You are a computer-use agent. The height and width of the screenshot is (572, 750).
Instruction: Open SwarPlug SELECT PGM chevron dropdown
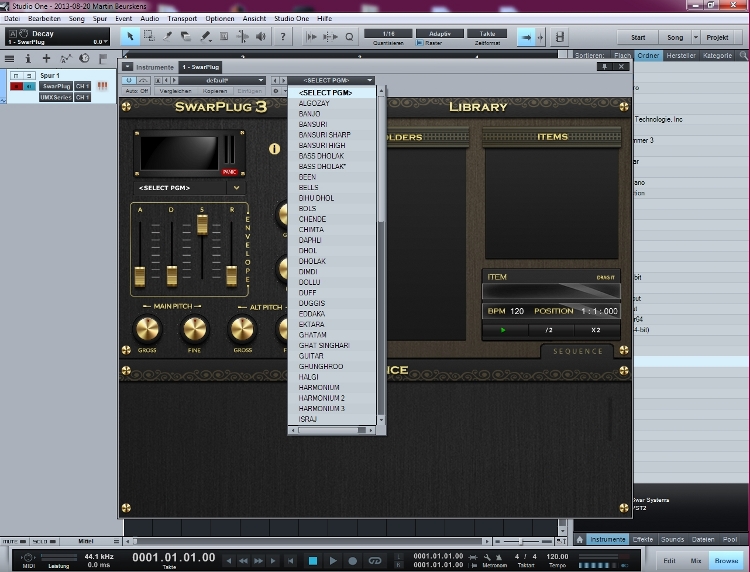click(x=236, y=188)
